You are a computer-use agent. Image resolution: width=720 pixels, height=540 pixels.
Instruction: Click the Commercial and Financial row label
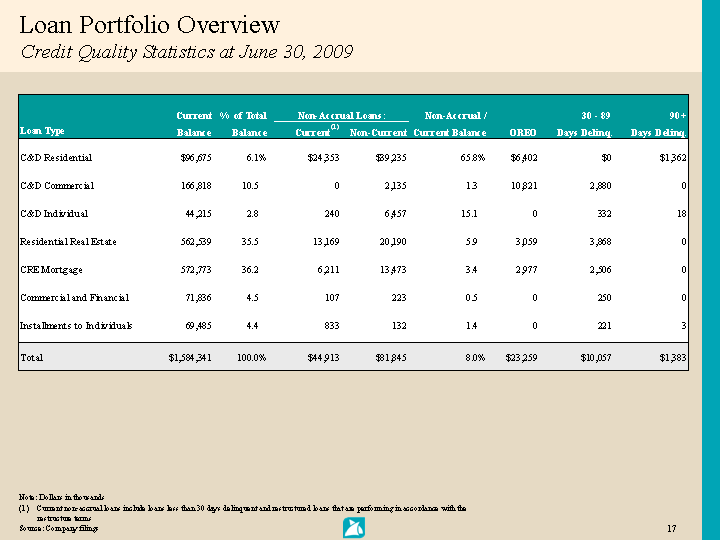coord(75,298)
